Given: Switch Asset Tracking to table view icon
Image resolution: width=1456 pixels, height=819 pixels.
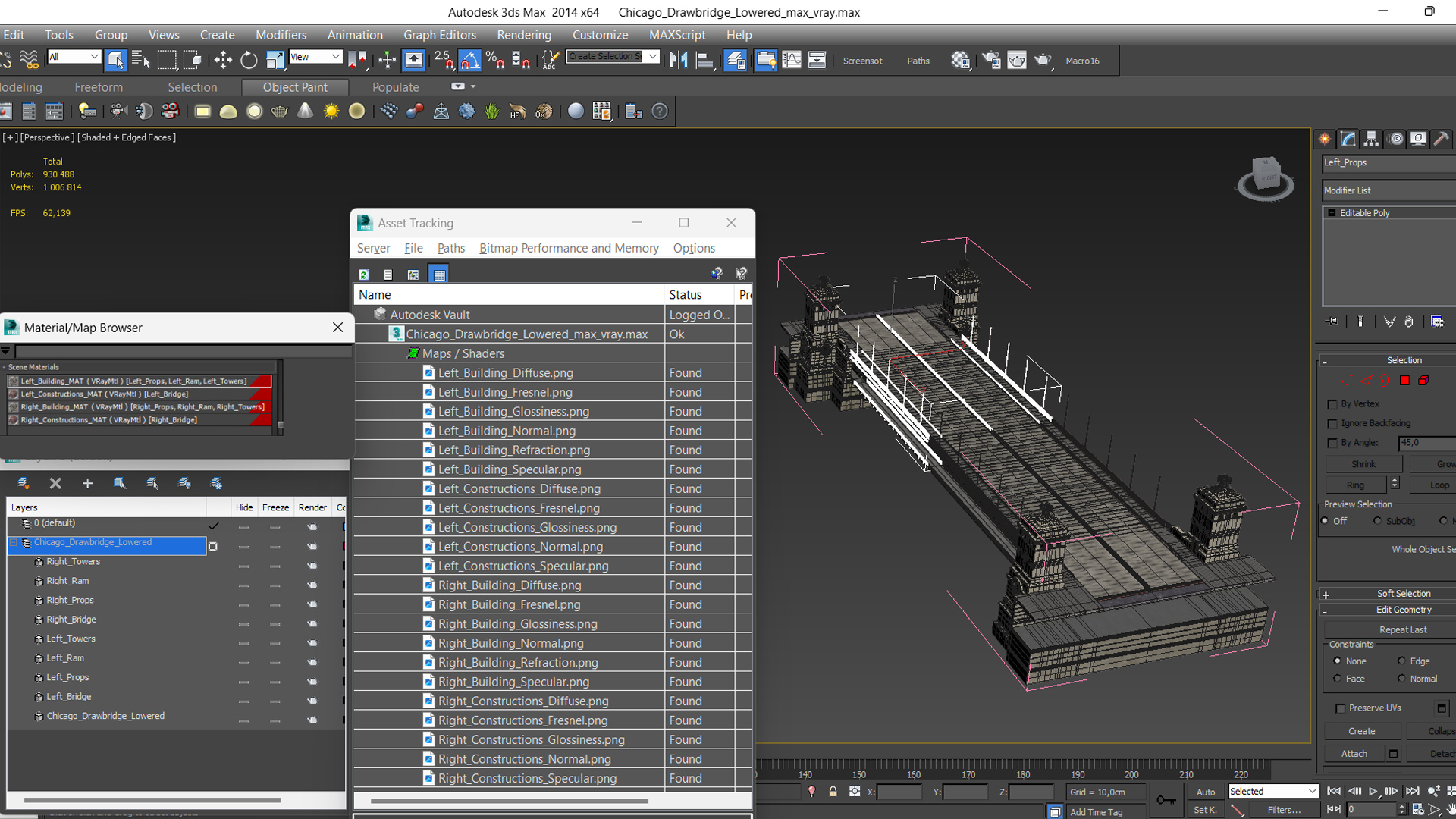Looking at the screenshot, I should 439,275.
